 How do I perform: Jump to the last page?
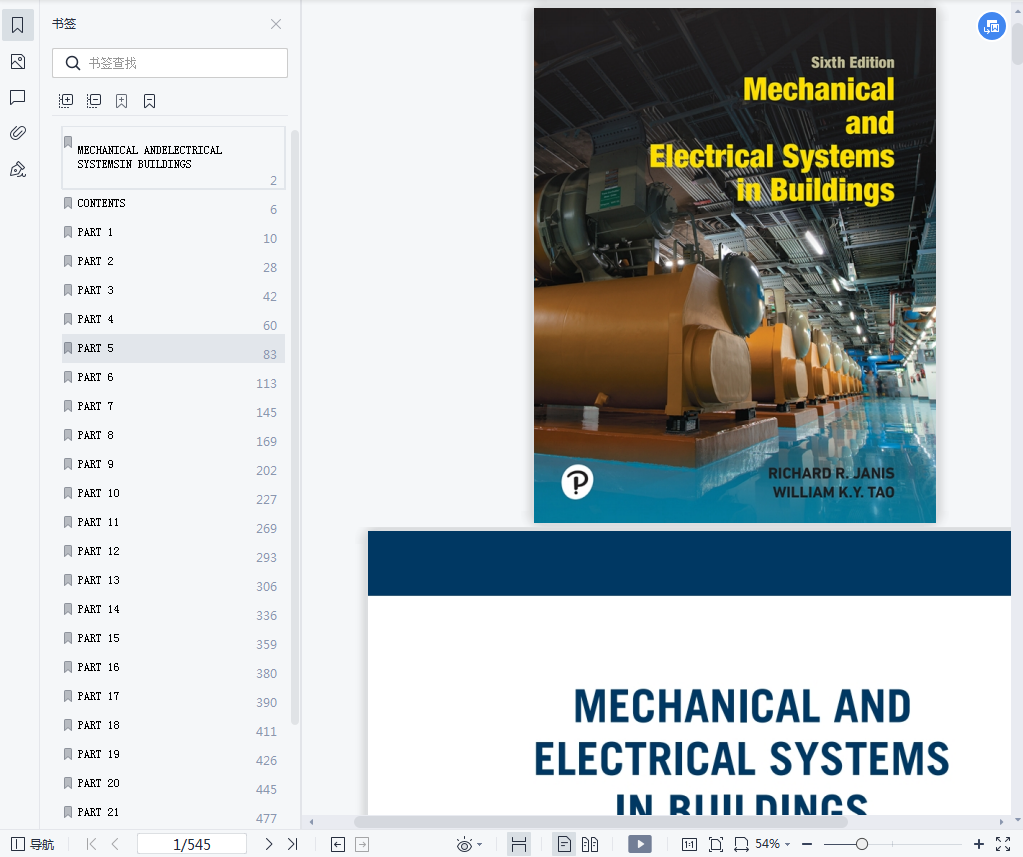[292, 845]
